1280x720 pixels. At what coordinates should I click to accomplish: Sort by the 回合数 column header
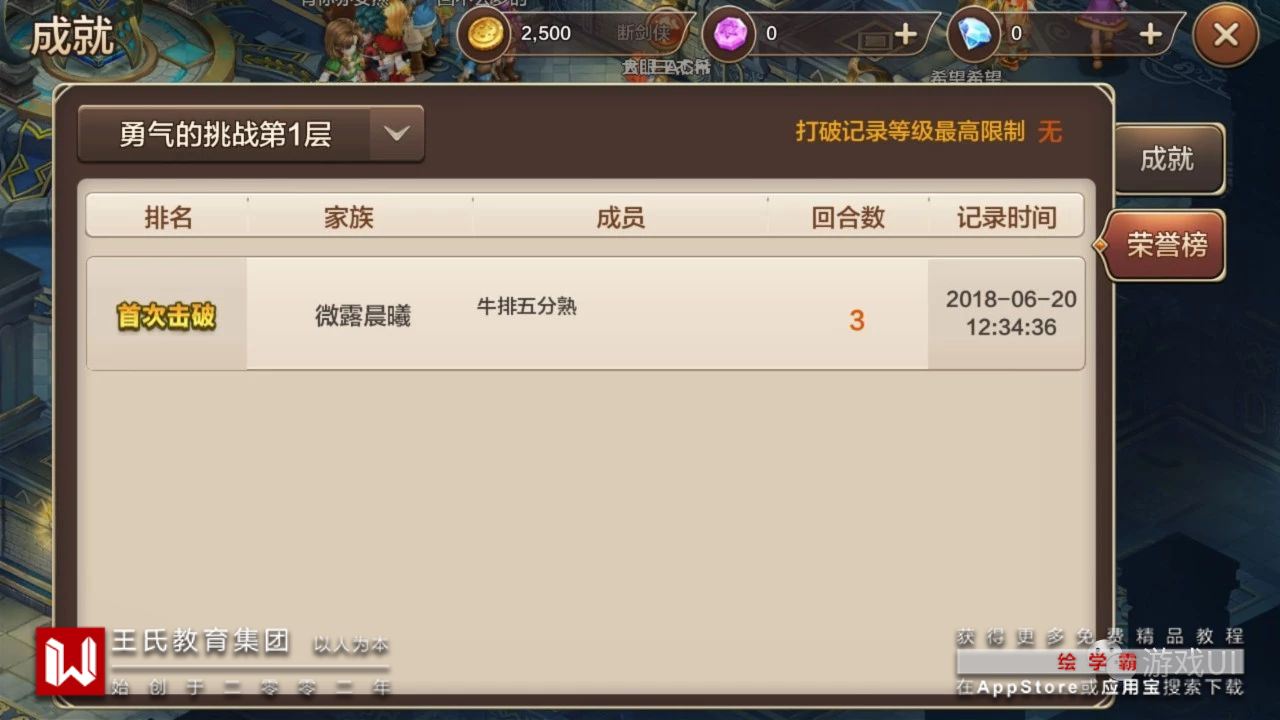848,217
